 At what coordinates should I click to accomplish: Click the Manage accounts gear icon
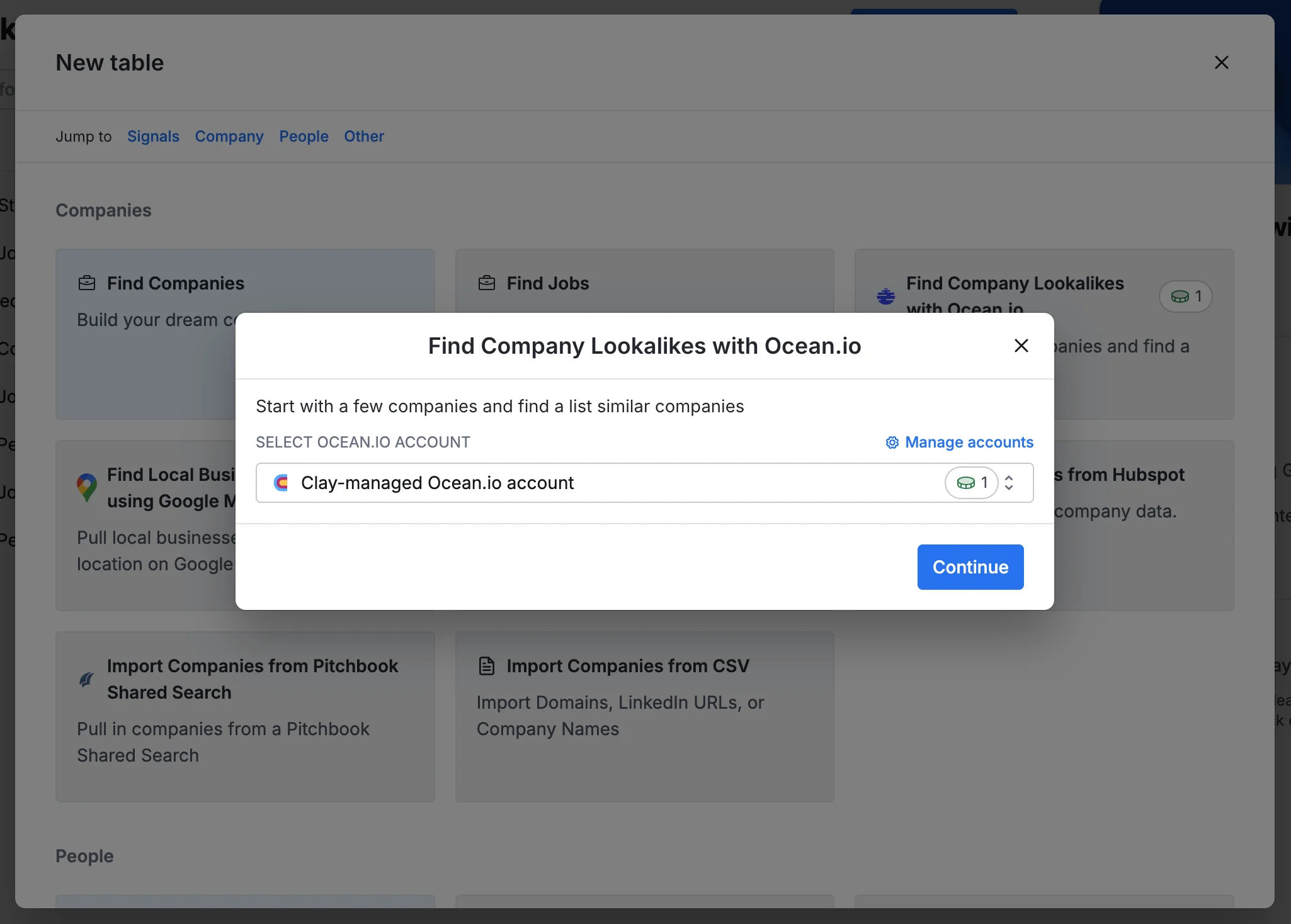[x=892, y=442]
